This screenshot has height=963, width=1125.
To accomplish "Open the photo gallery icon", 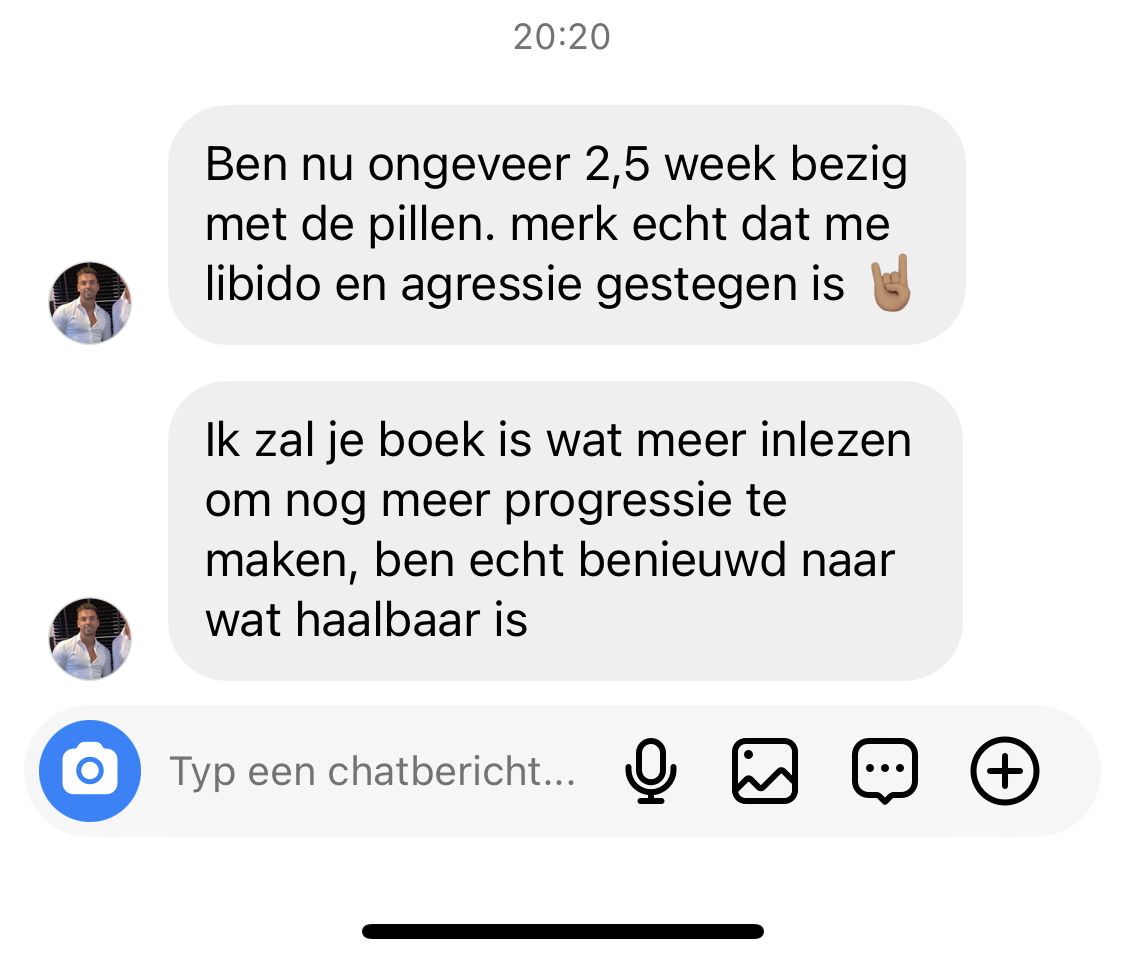I will pos(765,771).
